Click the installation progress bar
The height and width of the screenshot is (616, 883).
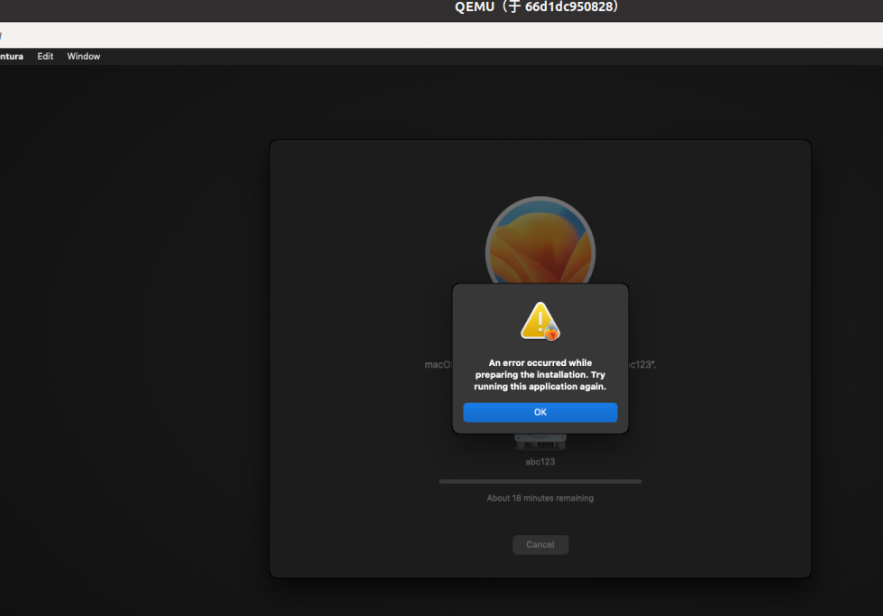coord(540,480)
